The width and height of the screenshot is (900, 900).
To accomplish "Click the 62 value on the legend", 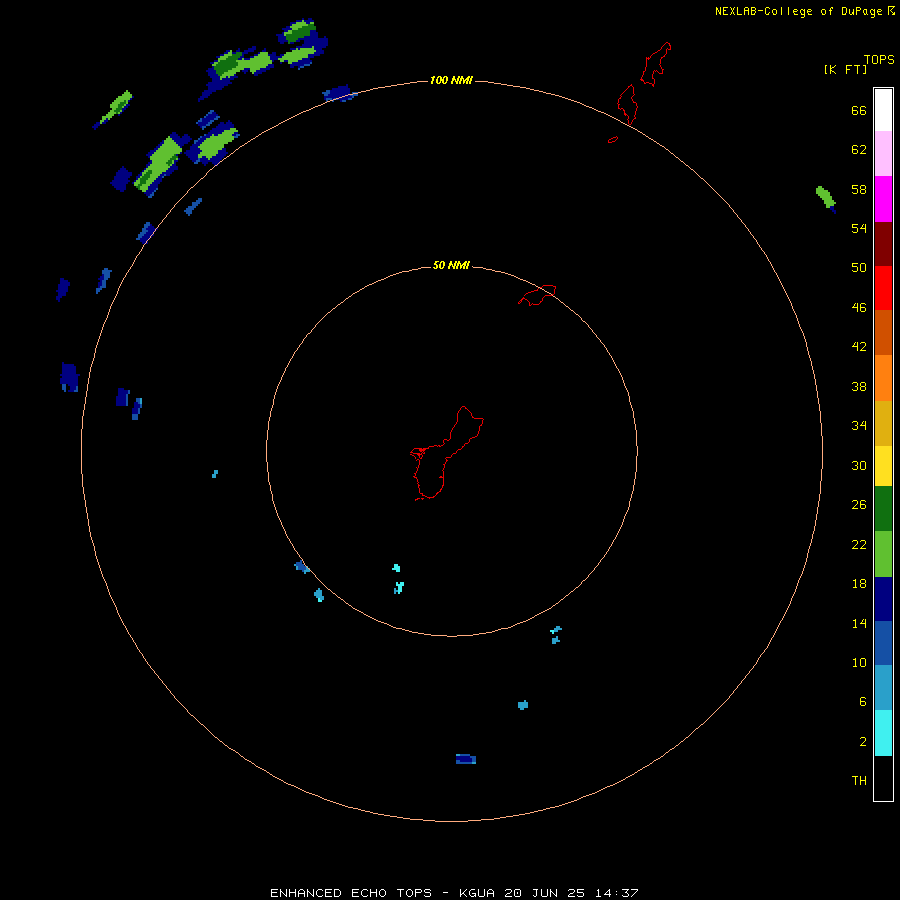I will pos(859,150).
